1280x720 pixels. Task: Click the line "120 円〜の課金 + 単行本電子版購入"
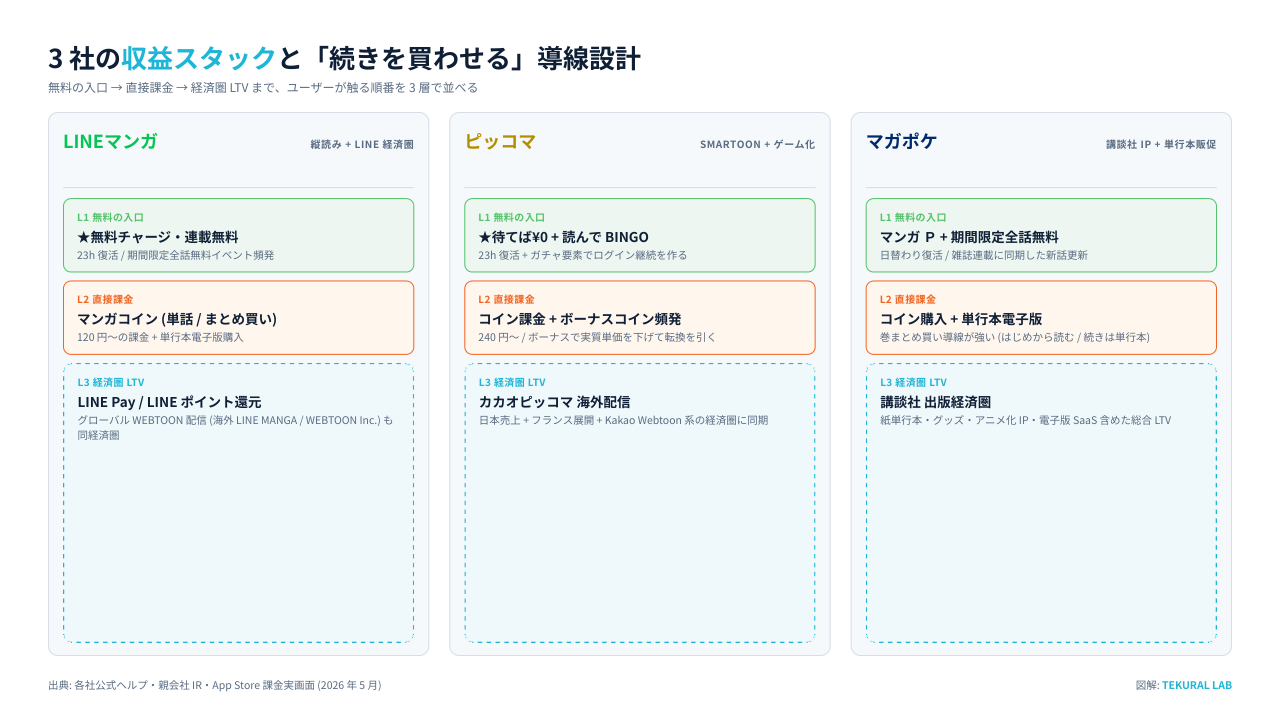(x=161, y=337)
